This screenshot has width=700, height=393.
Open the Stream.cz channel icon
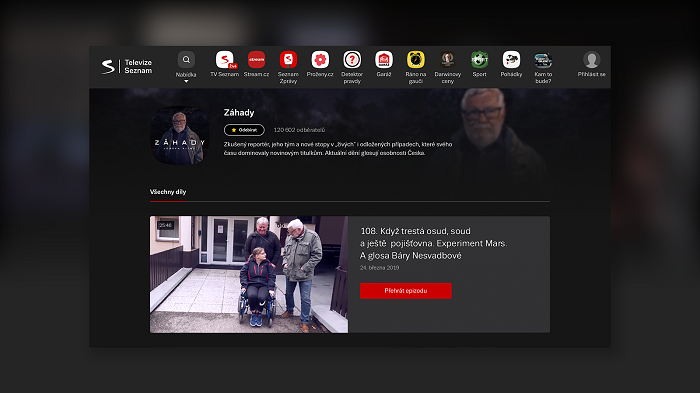256,59
